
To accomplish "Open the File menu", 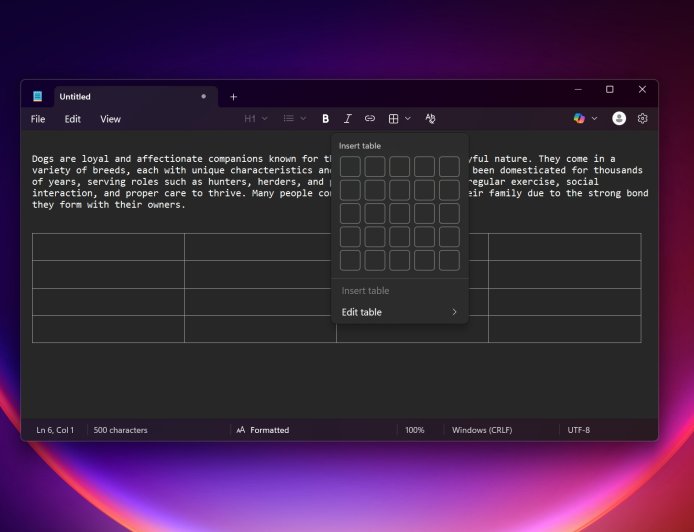I will coord(38,119).
